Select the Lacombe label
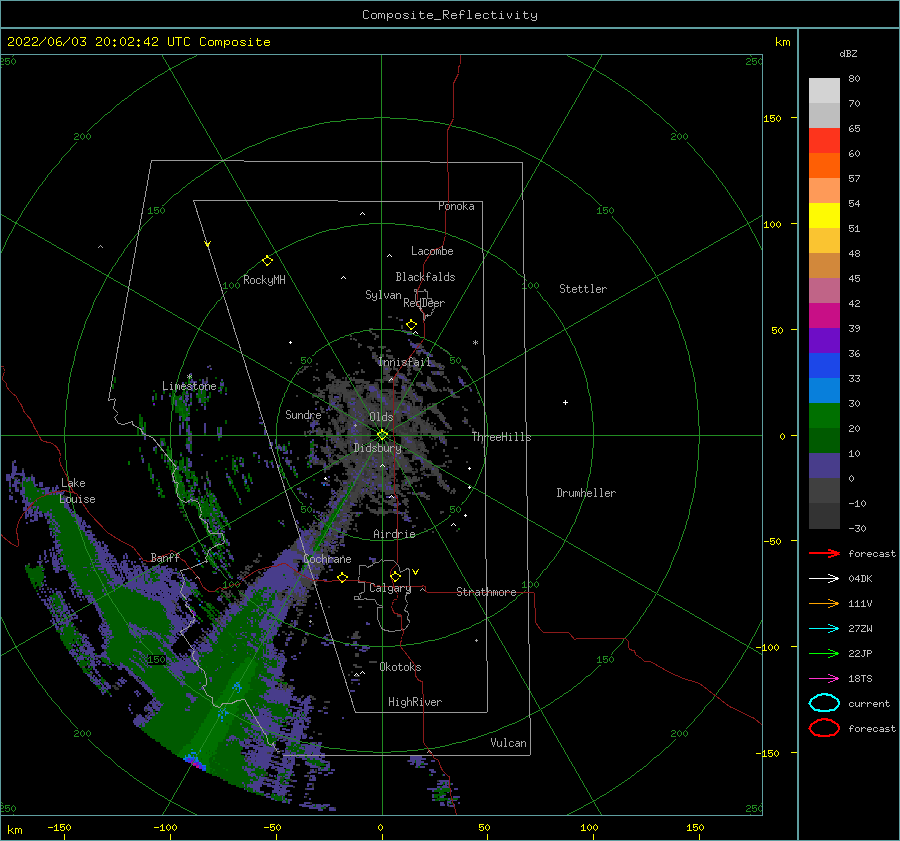900x841 pixels. [432, 251]
